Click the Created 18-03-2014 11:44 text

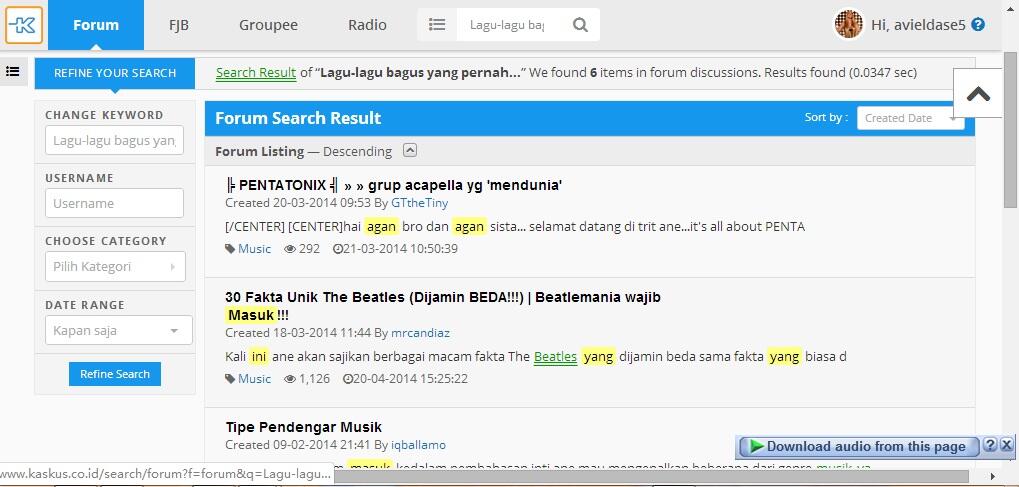point(298,333)
